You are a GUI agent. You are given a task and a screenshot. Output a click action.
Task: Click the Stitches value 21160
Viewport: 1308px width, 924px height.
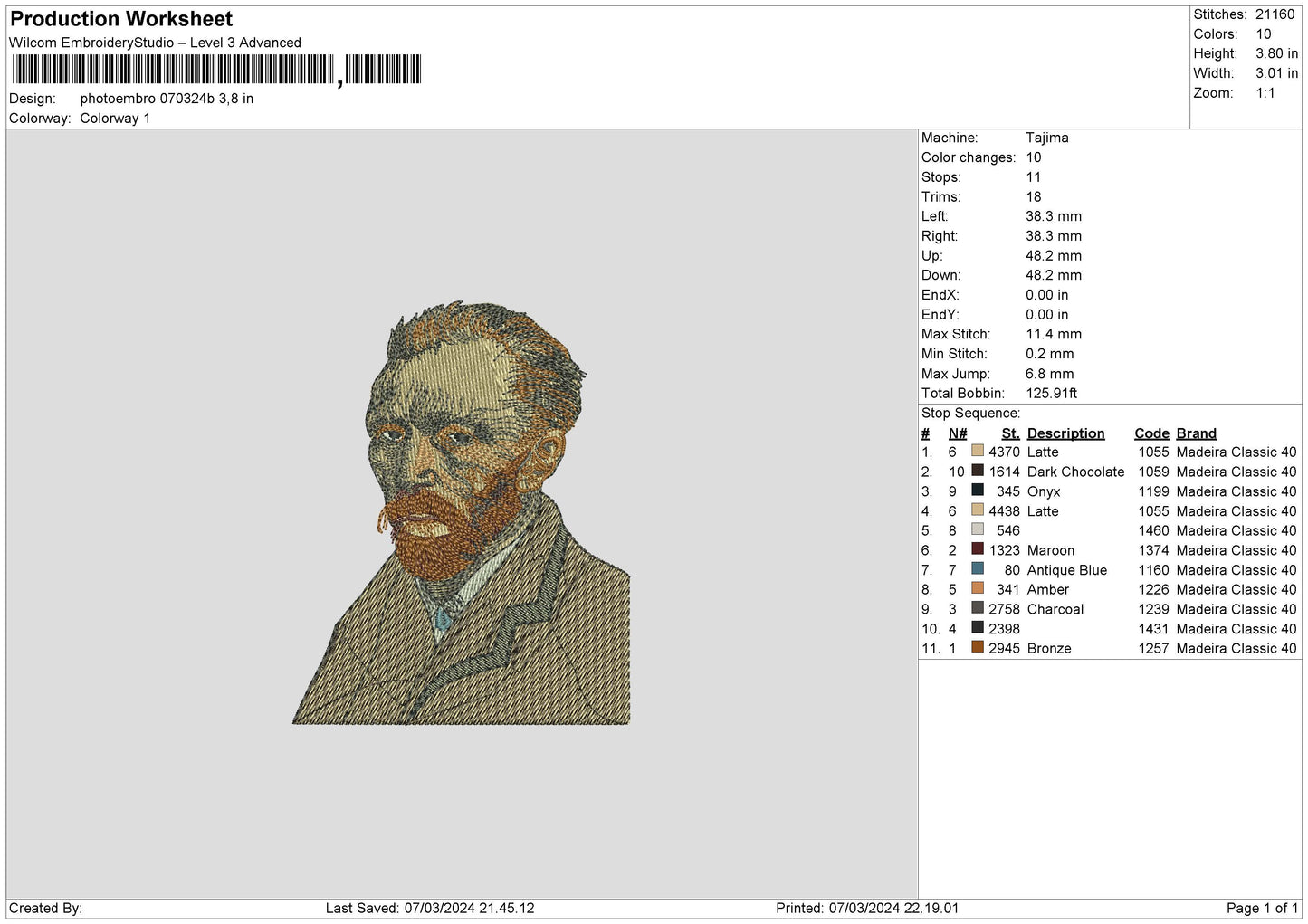click(x=1275, y=14)
